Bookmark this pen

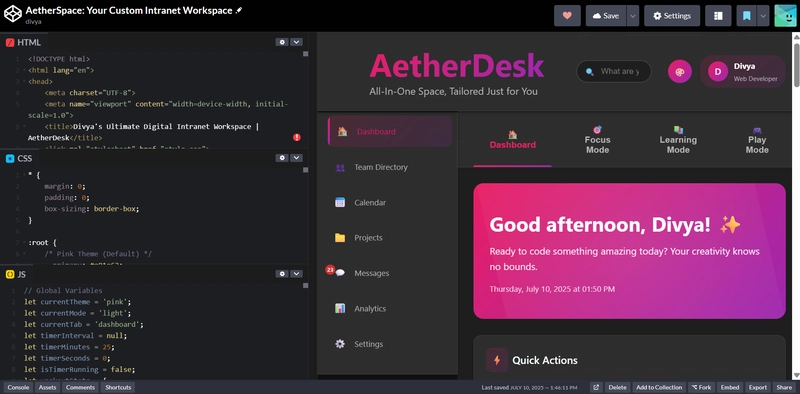point(746,16)
